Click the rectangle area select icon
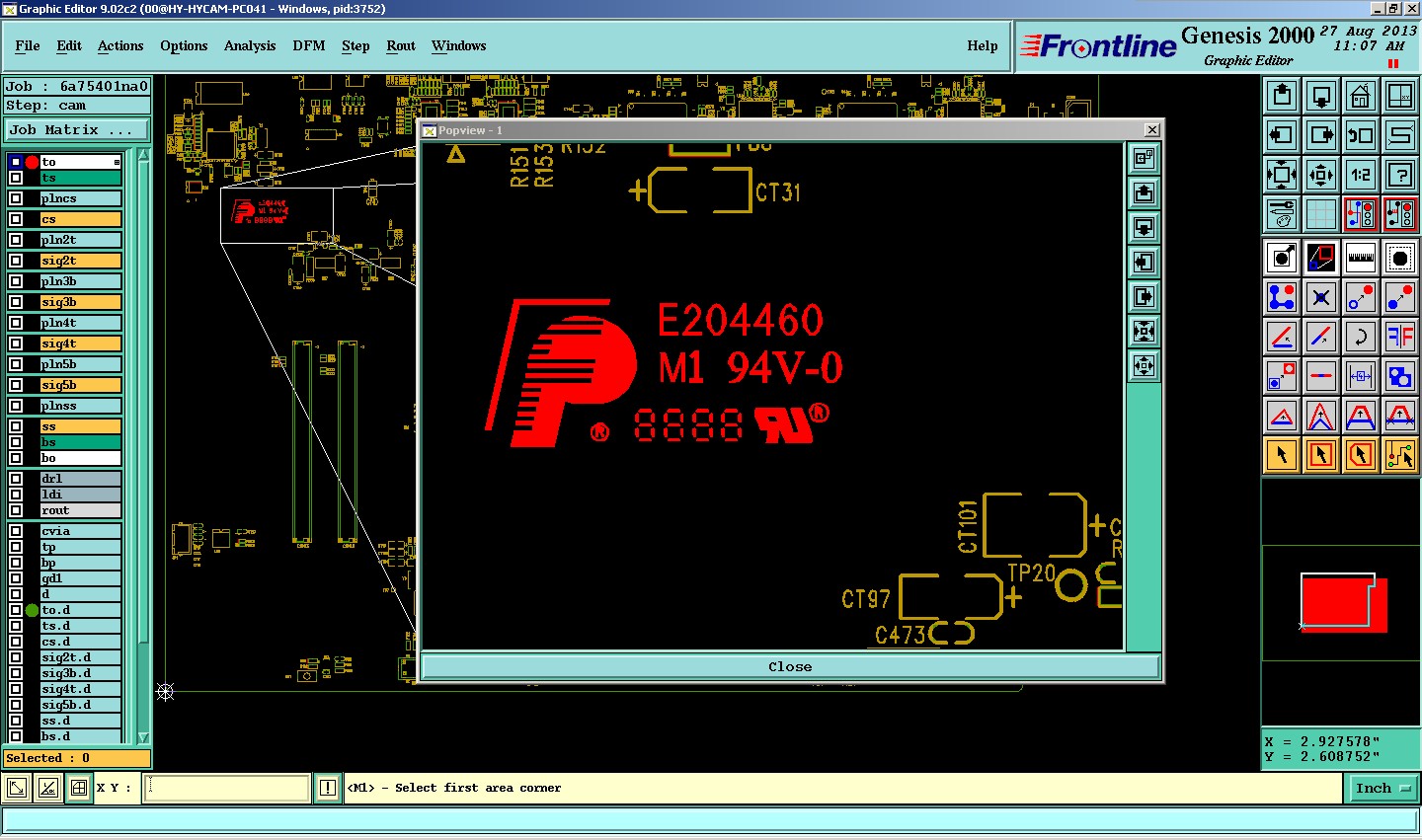 click(x=1321, y=455)
